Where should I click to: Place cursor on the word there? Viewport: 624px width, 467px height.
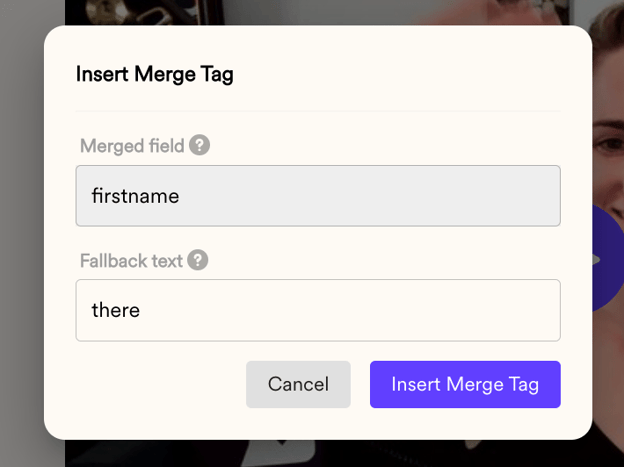[x=116, y=310]
